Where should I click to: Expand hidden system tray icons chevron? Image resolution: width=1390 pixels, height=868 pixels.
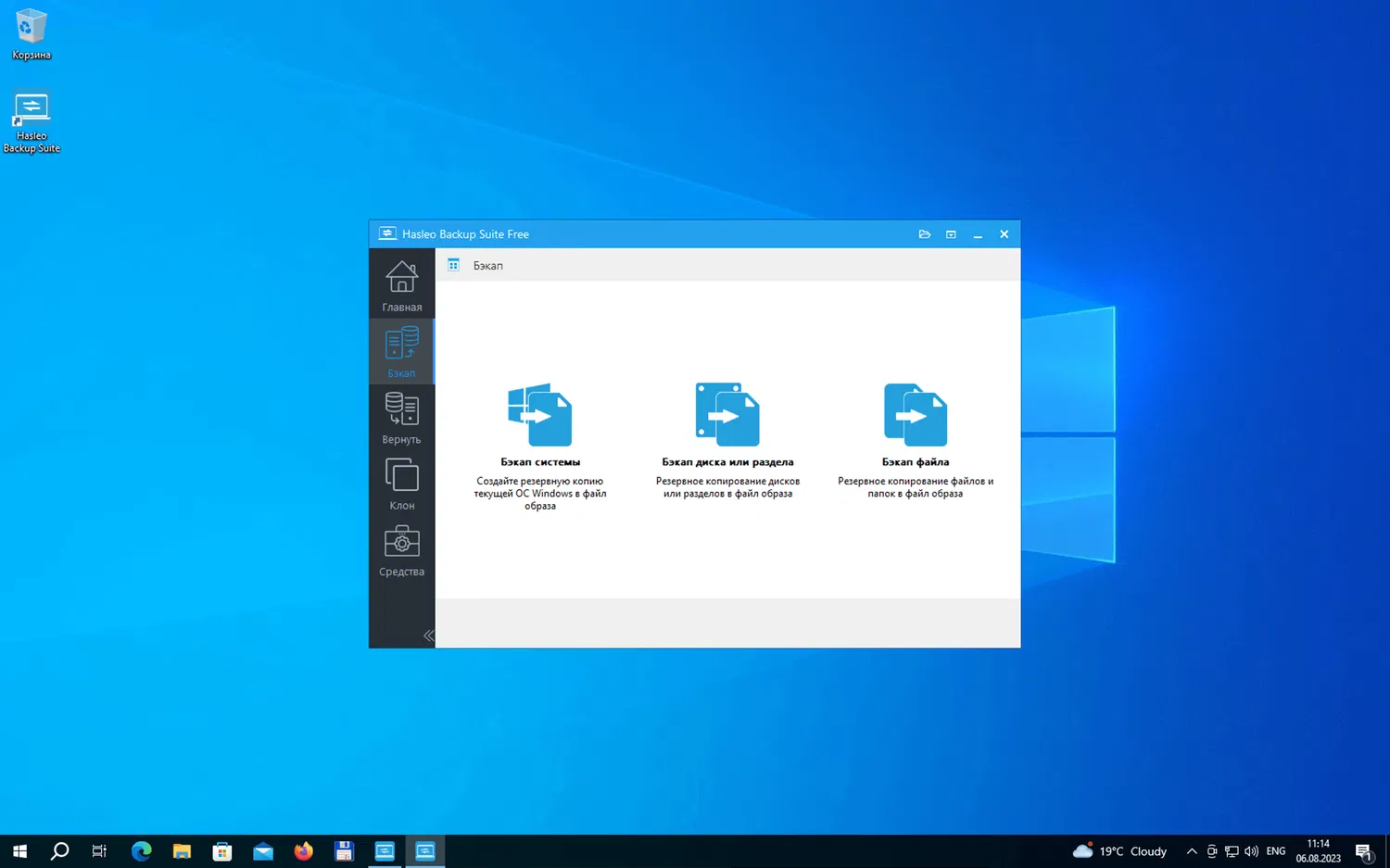[1192, 851]
